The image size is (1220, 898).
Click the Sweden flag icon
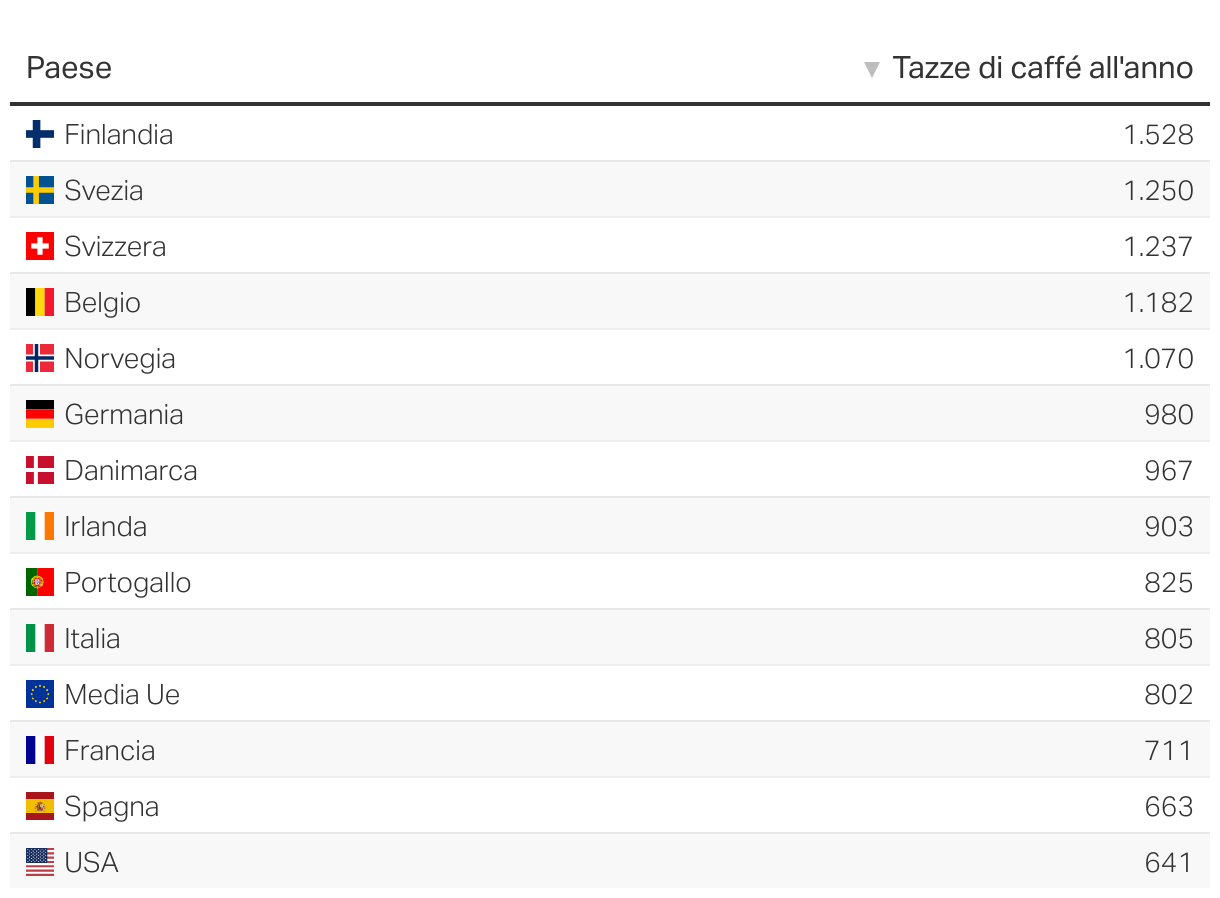pos(40,190)
